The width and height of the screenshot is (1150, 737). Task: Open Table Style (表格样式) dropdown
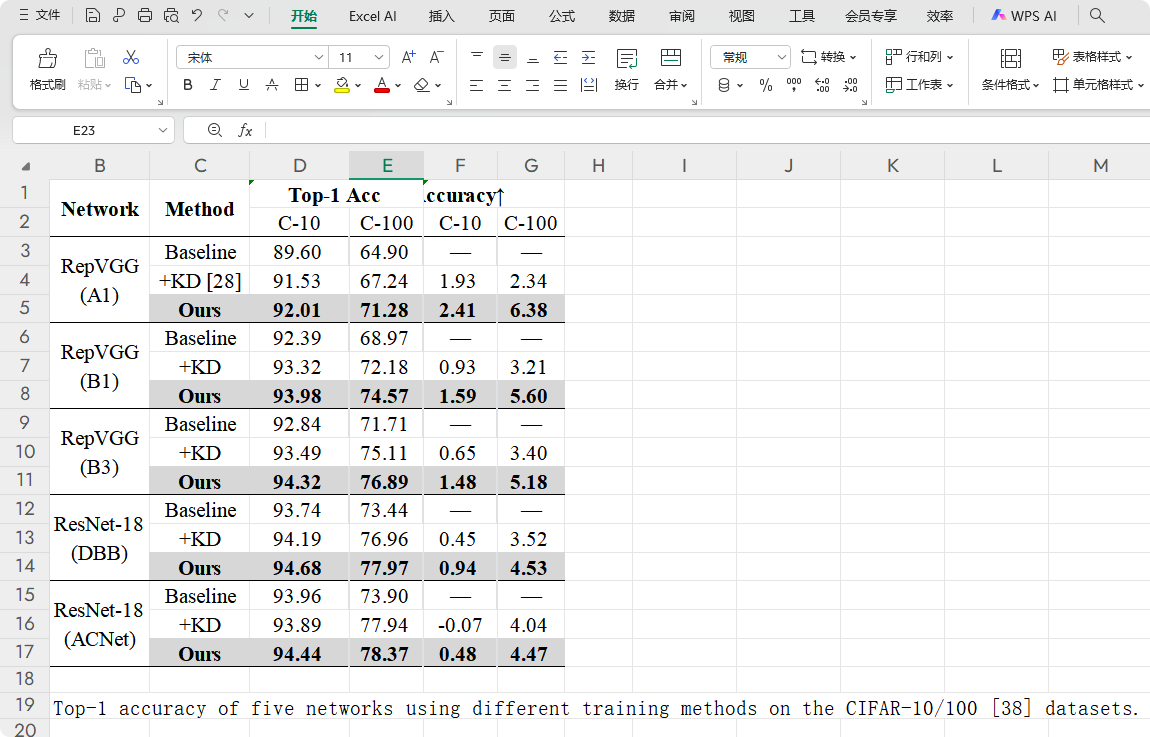coord(1092,57)
